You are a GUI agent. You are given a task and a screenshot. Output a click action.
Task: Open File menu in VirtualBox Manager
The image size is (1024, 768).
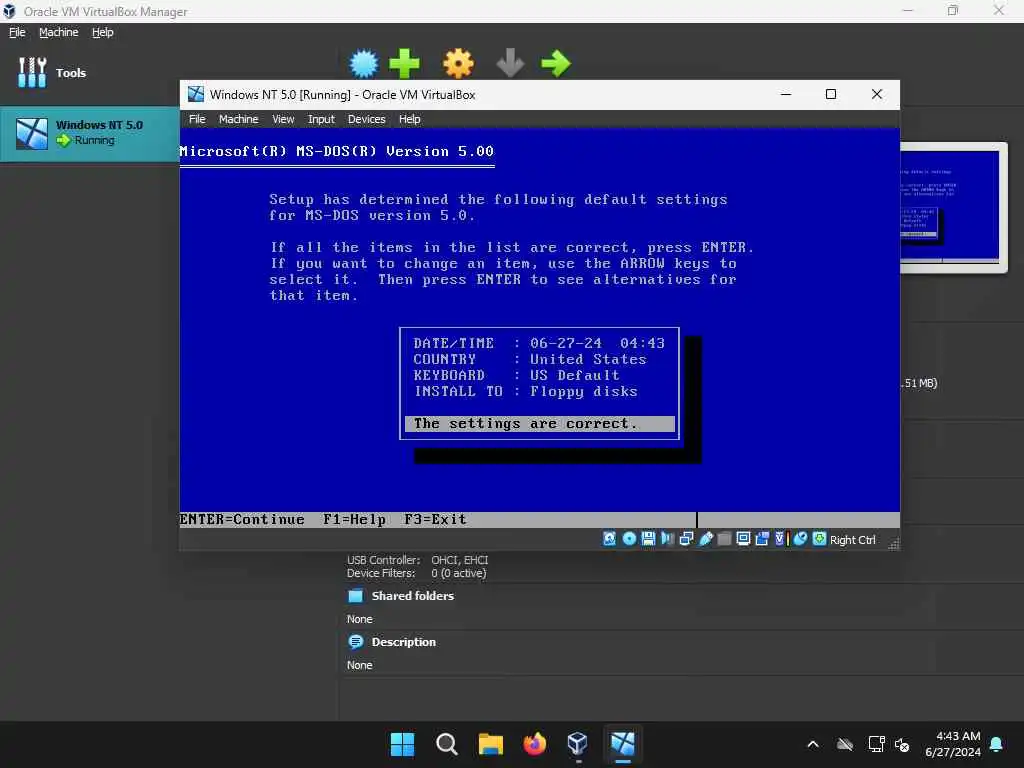pyautogui.click(x=17, y=32)
